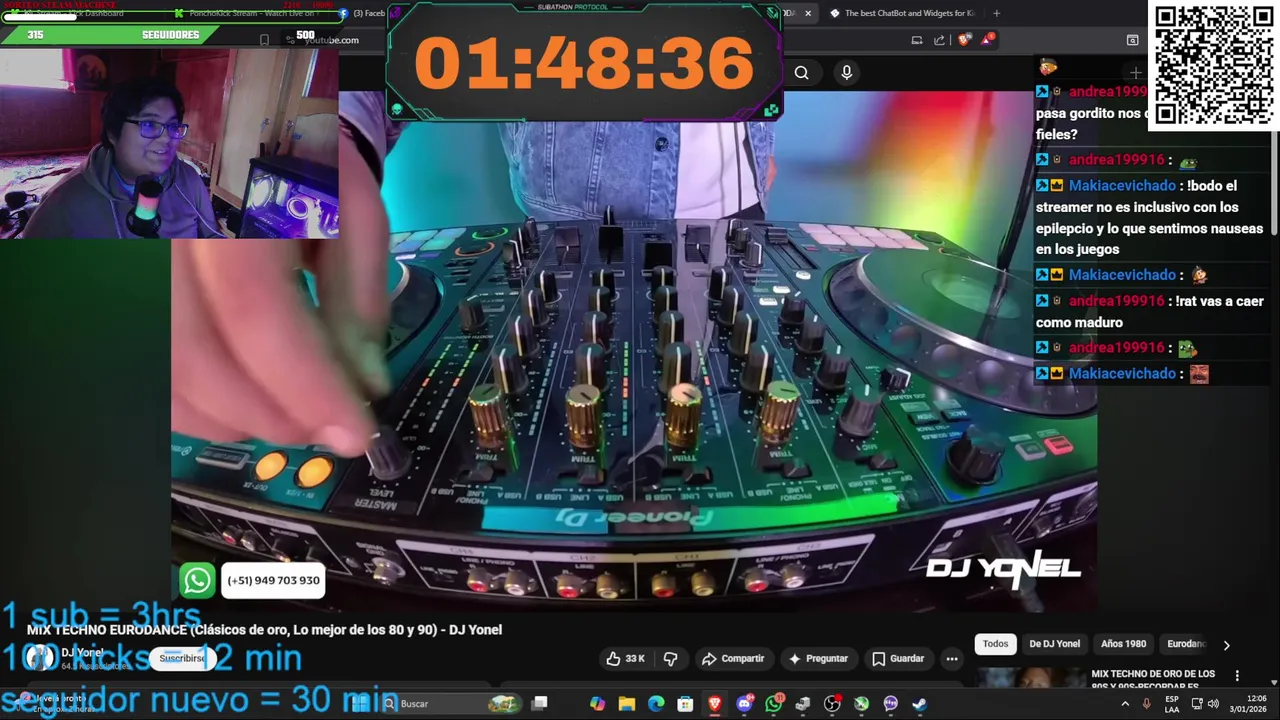Click the share page icon in address bar

(939, 40)
